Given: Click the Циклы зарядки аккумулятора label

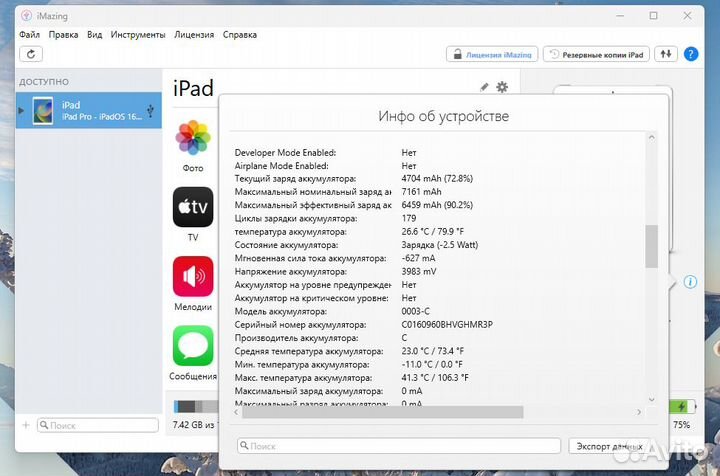Looking at the screenshot, I should click(x=296, y=218).
